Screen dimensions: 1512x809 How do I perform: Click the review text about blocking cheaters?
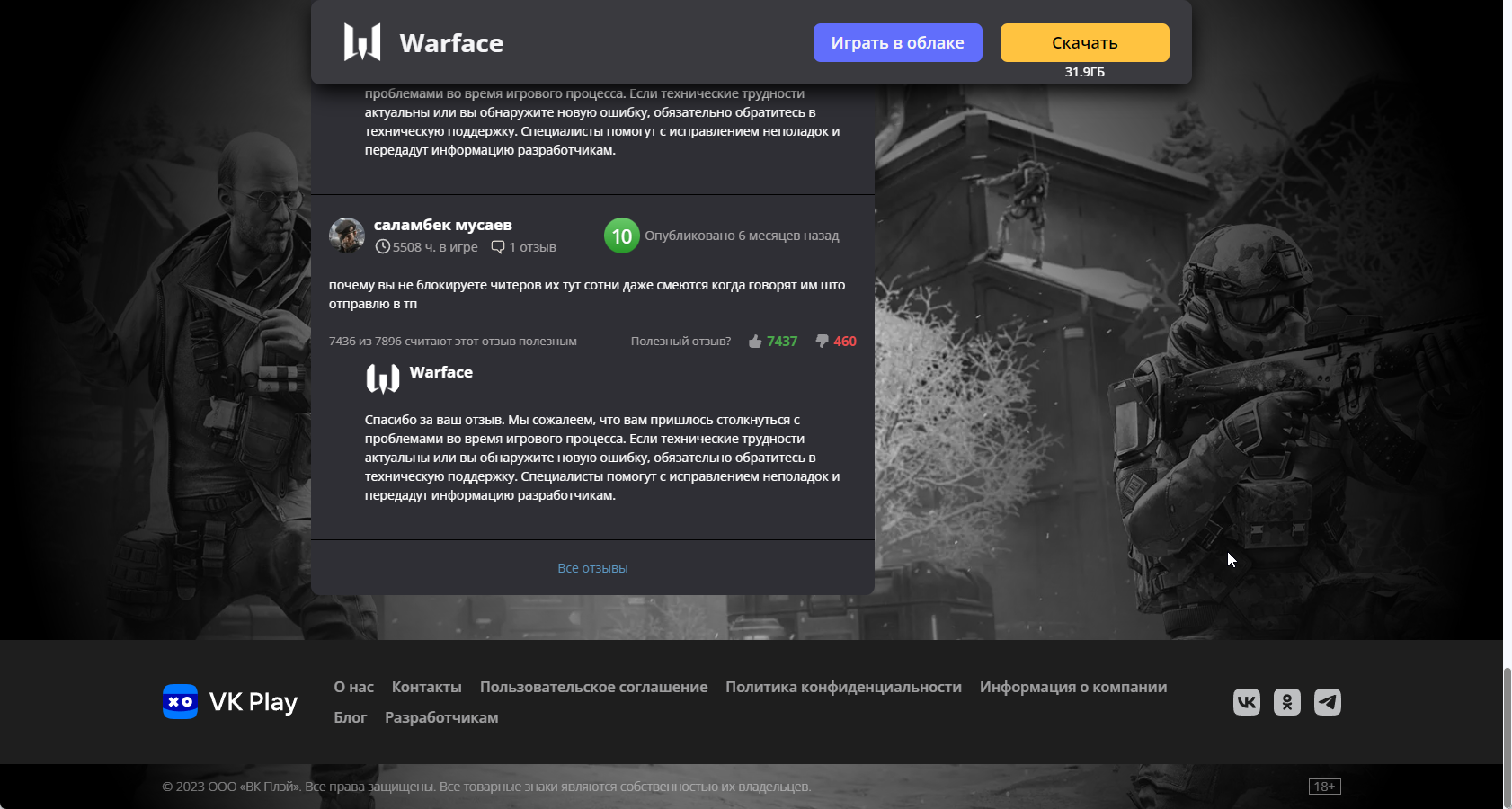click(x=587, y=294)
